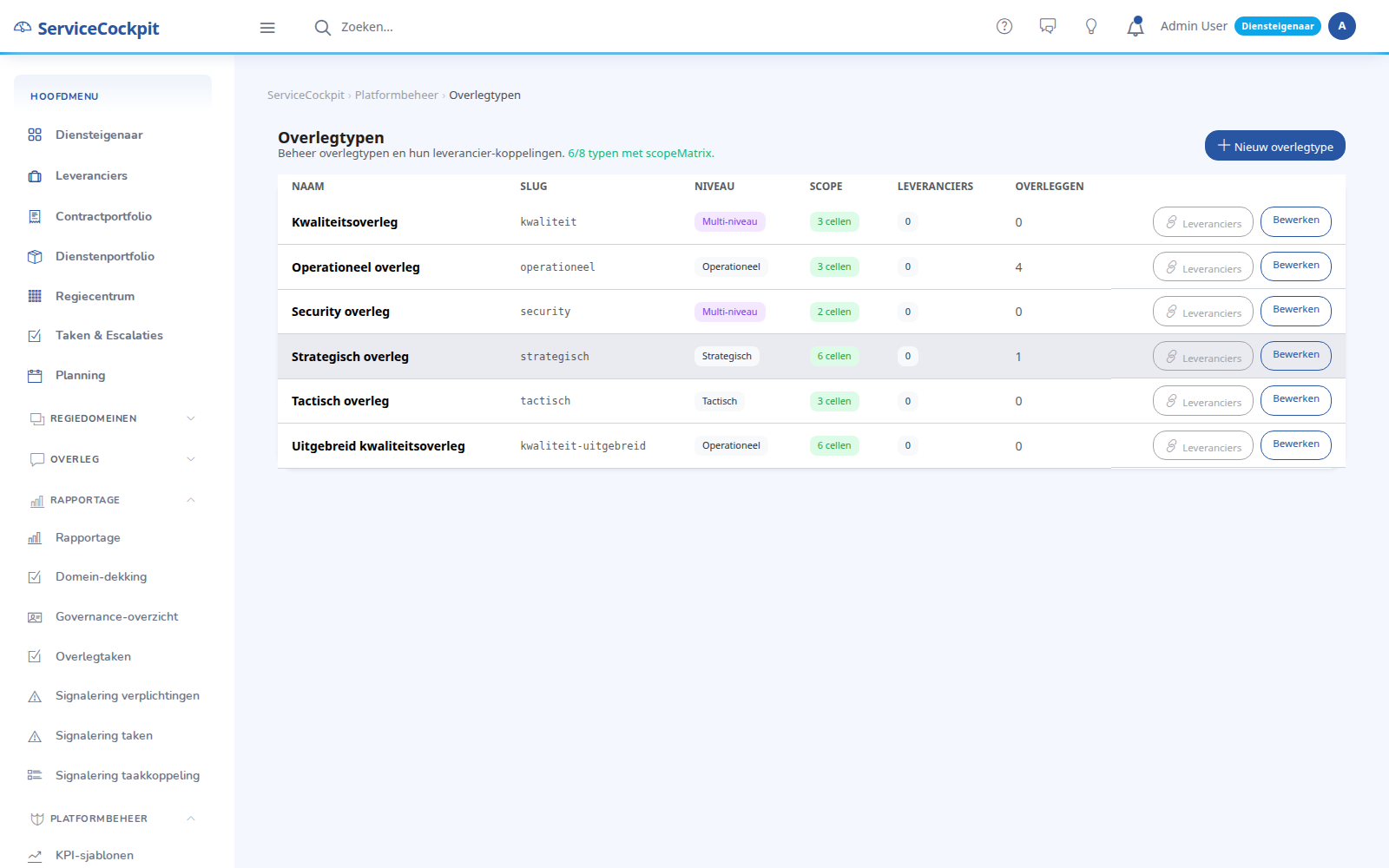
Task: Open Leveranciers for Tactisch overleg
Action: (x=1202, y=401)
